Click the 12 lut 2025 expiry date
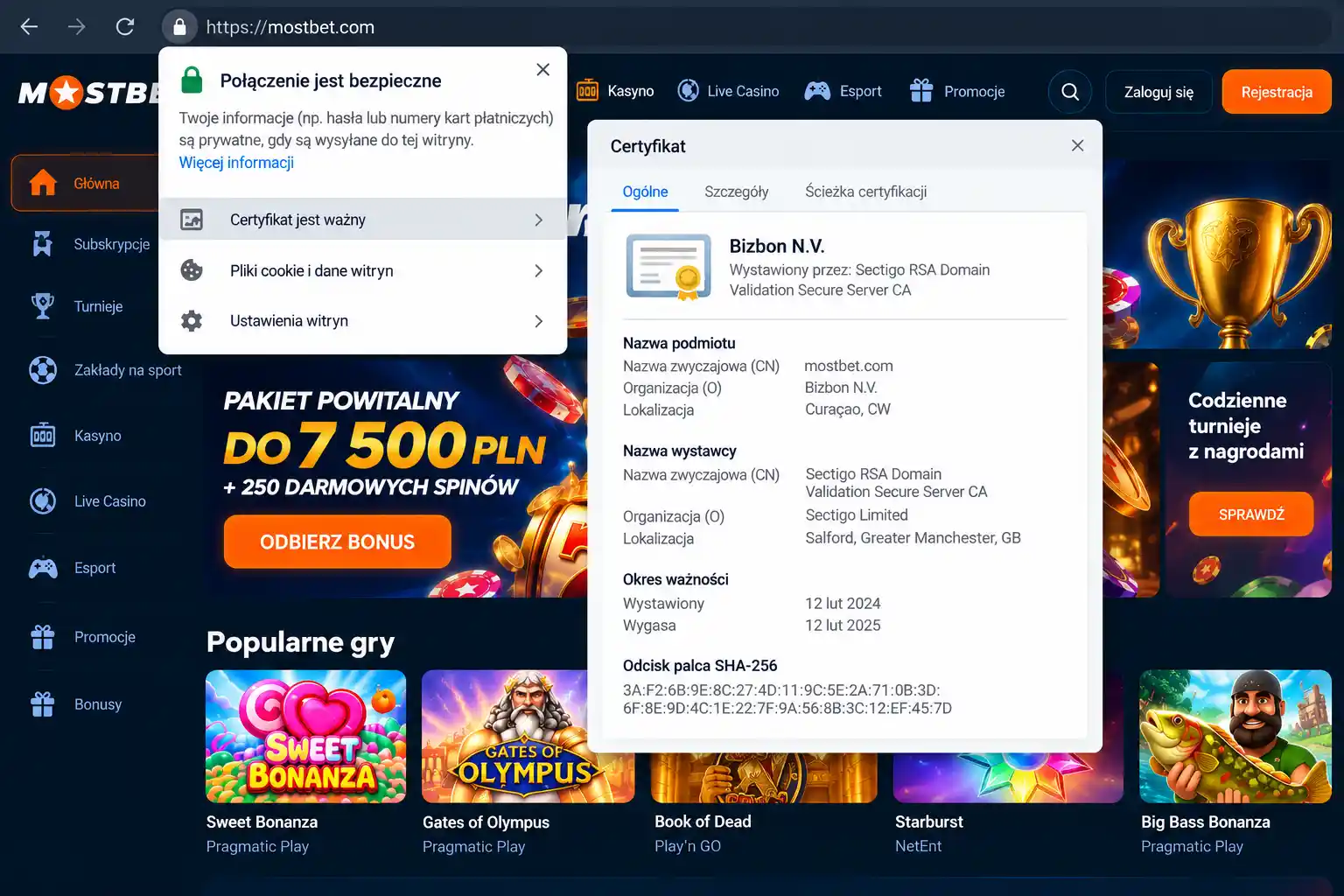1344x896 pixels. (843, 626)
